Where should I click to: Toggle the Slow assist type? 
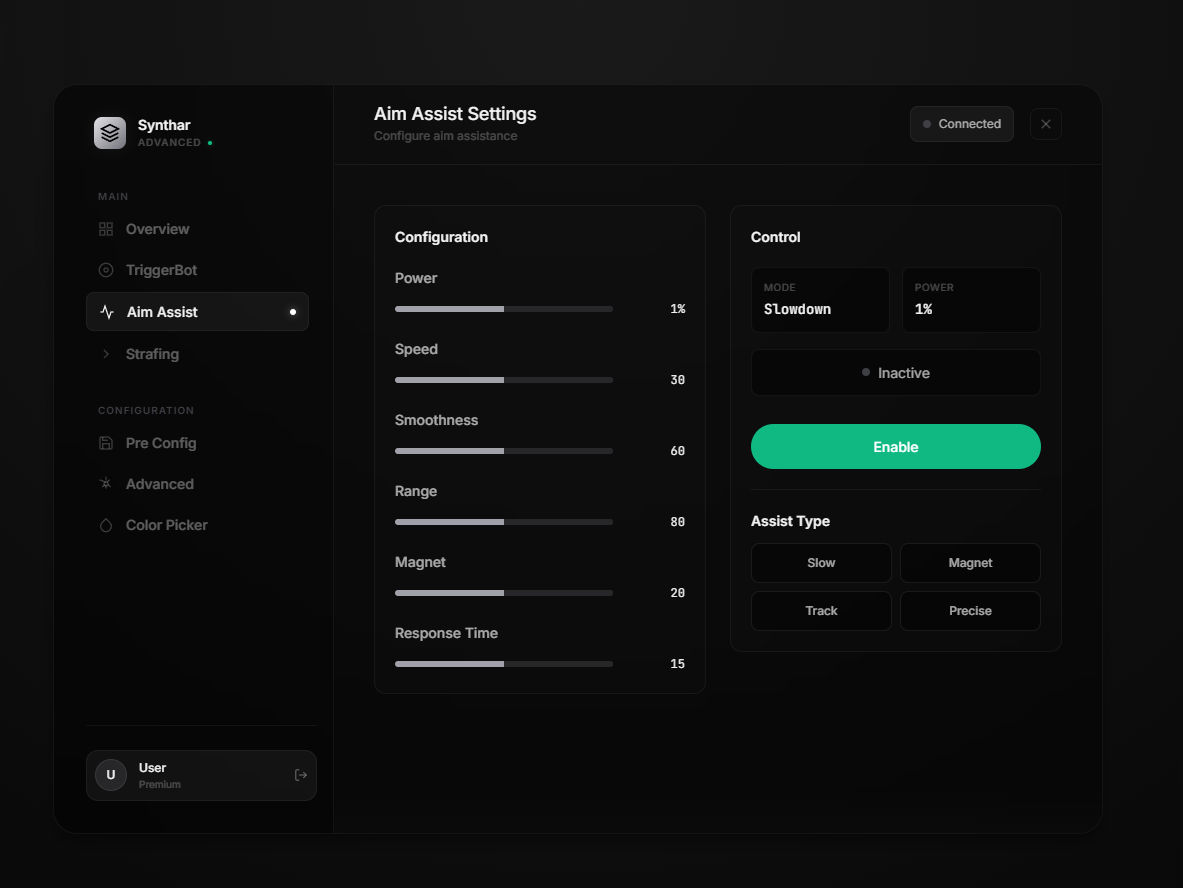pos(821,562)
